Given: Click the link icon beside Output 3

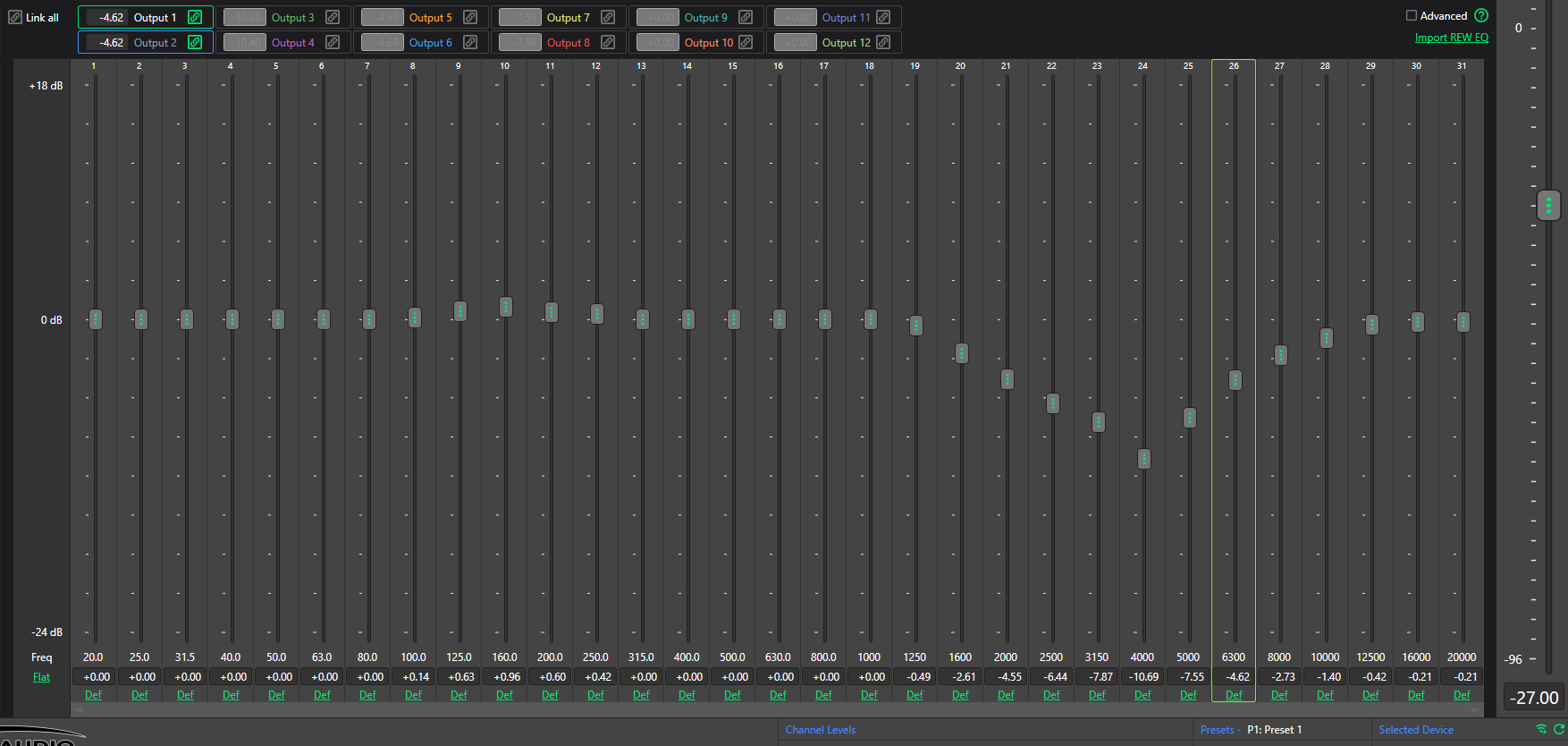Looking at the screenshot, I should [333, 17].
